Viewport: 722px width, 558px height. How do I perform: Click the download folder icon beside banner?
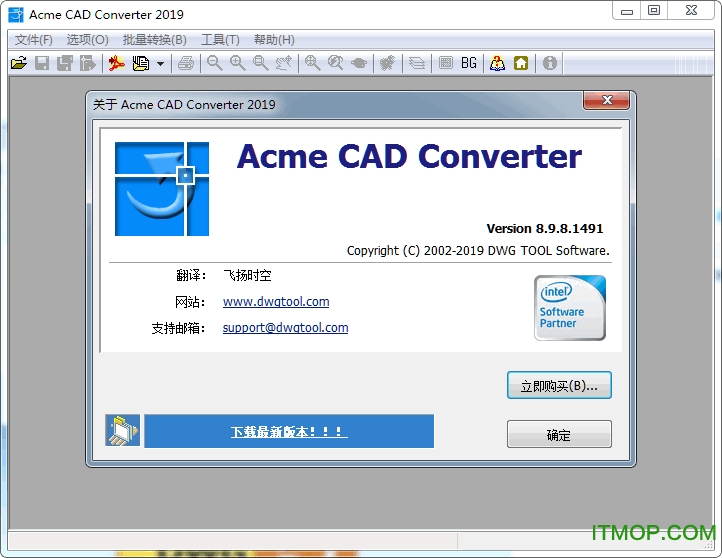click(x=122, y=430)
